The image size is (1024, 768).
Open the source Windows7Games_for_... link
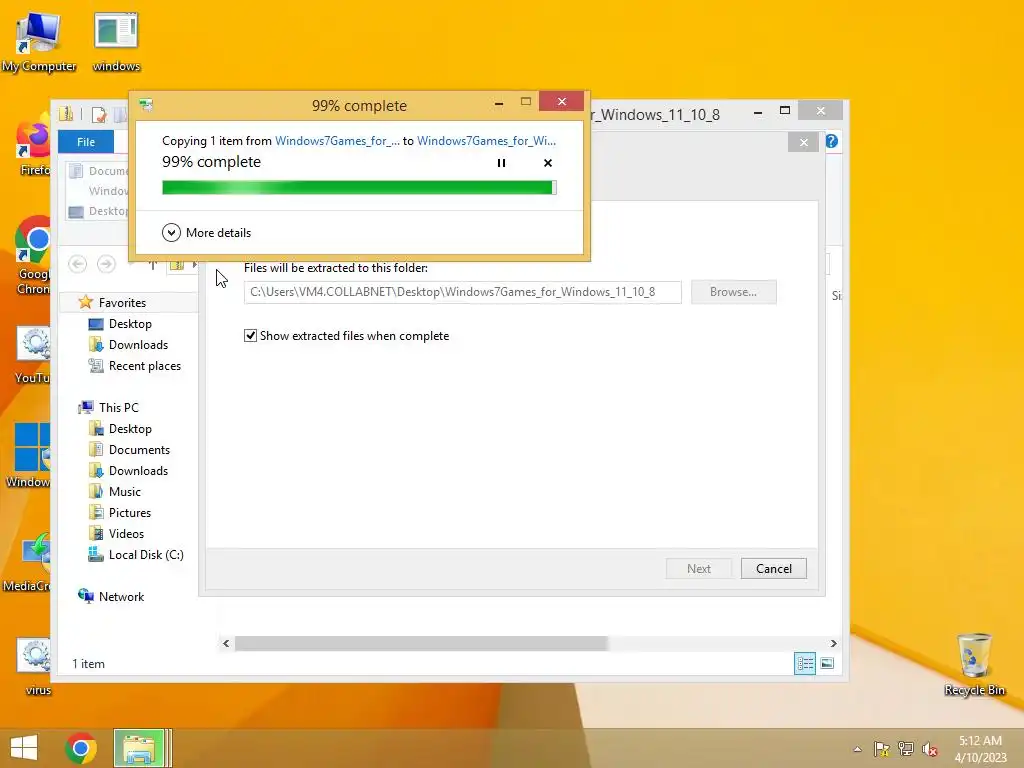coord(337,140)
